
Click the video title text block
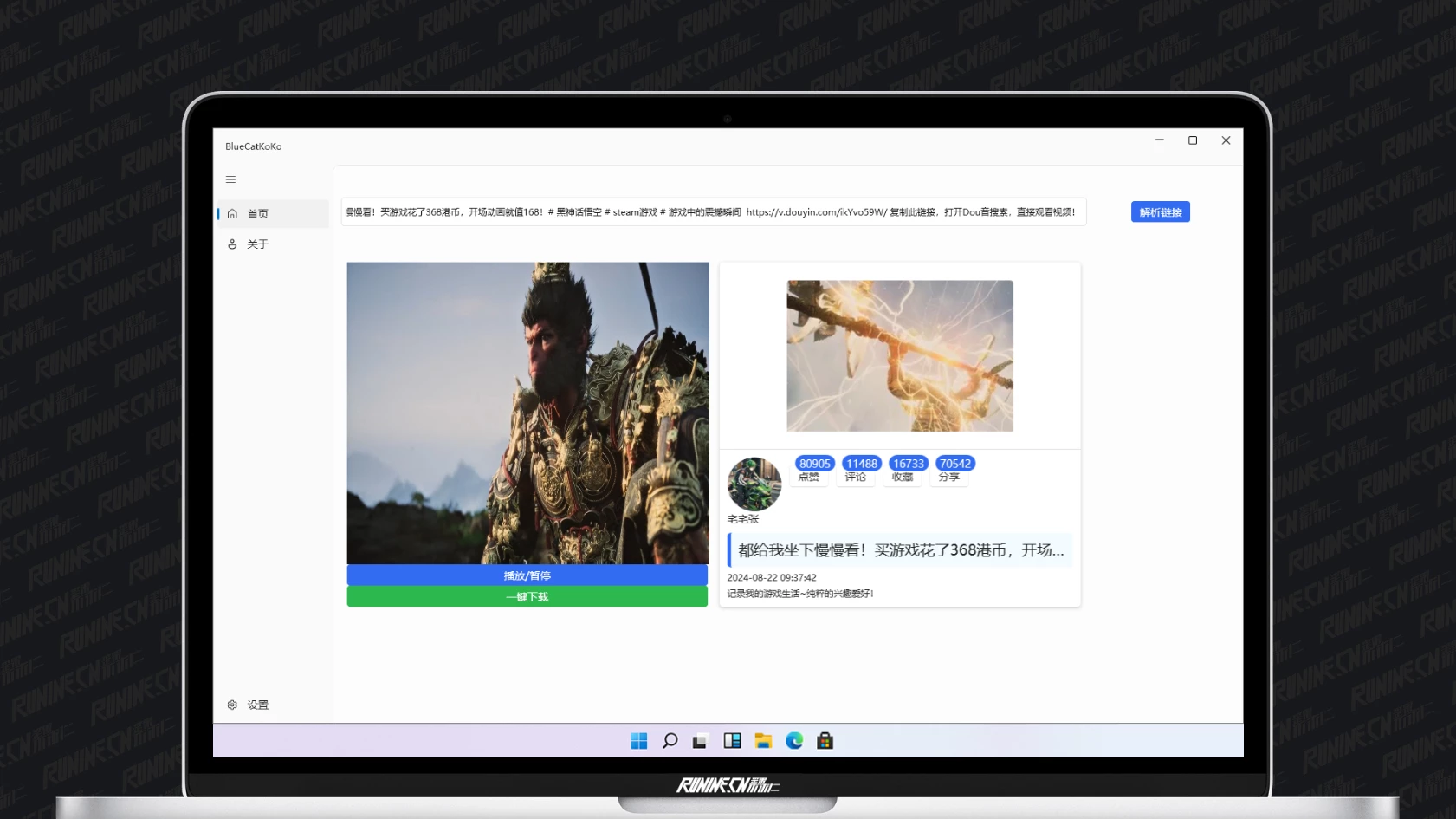[x=900, y=550]
